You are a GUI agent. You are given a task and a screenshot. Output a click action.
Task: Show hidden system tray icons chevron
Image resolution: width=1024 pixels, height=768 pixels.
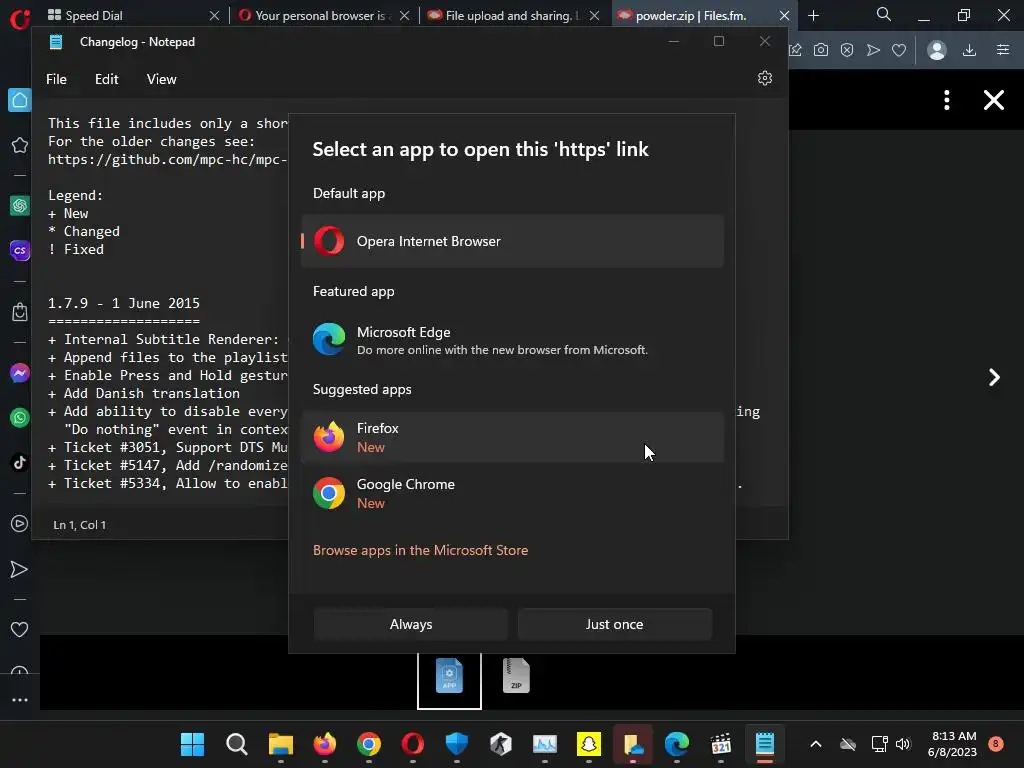tap(816, 744)
